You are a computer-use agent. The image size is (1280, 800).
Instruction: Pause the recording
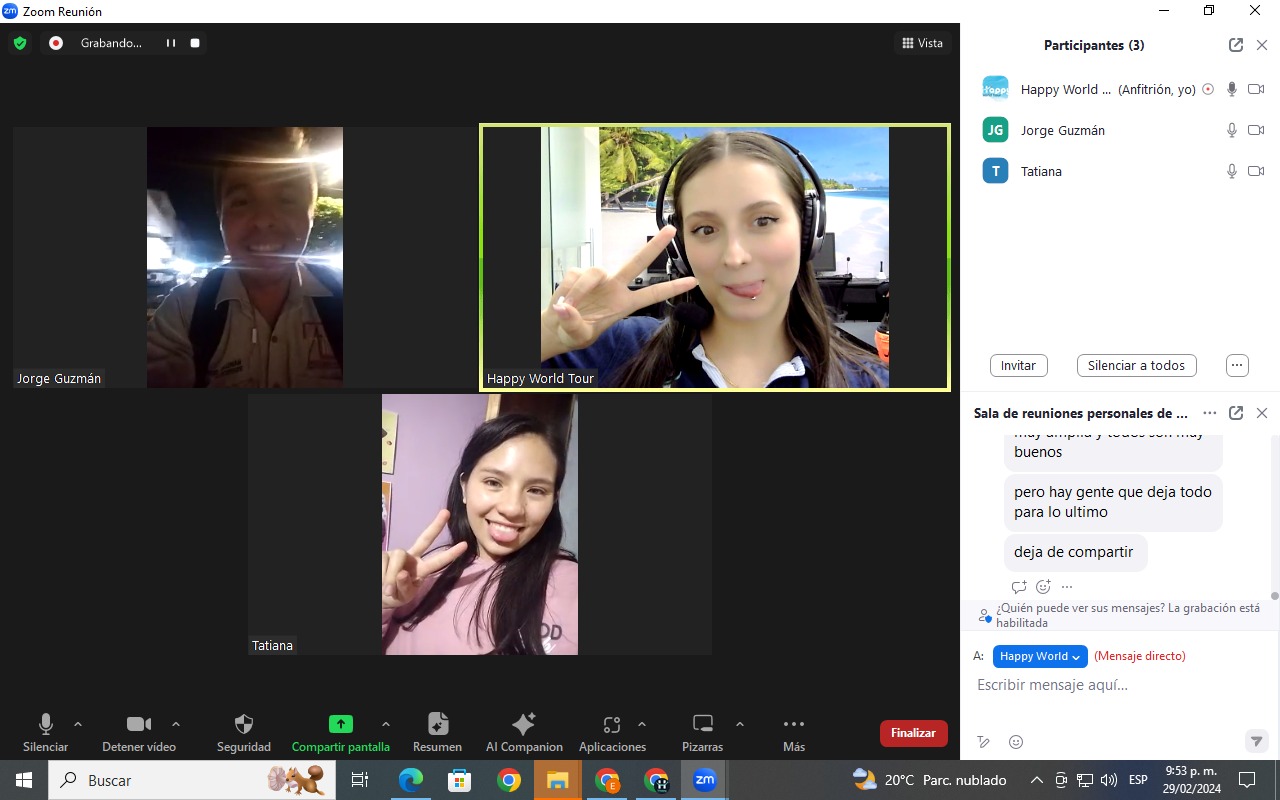click(x=171, y=43)
